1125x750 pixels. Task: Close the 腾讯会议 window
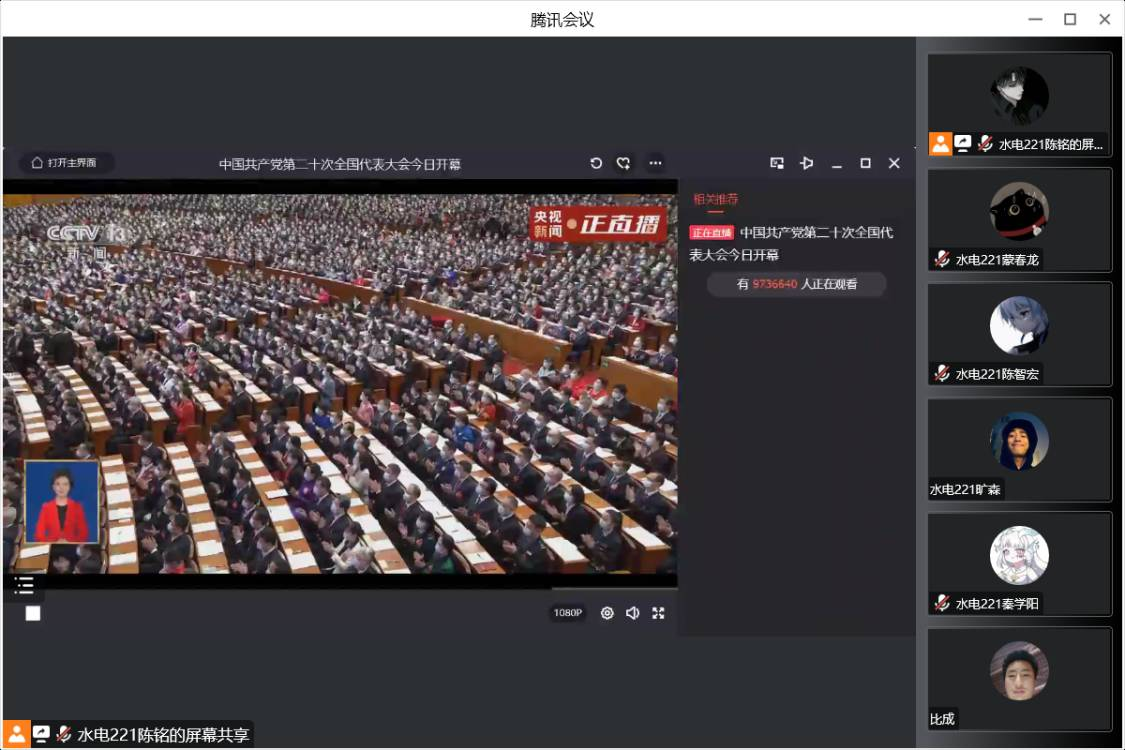[1105, 19]
